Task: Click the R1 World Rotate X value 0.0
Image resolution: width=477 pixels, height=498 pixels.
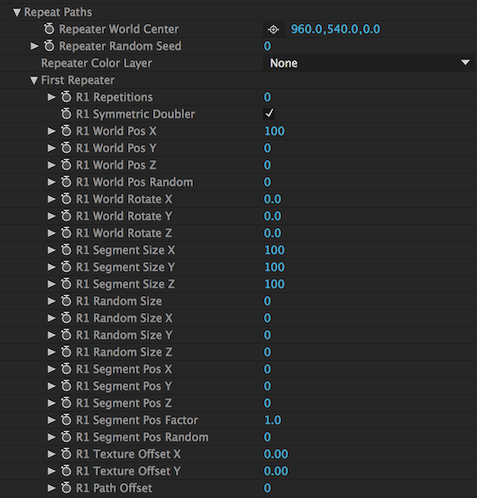Action: (x=272, y=199)
